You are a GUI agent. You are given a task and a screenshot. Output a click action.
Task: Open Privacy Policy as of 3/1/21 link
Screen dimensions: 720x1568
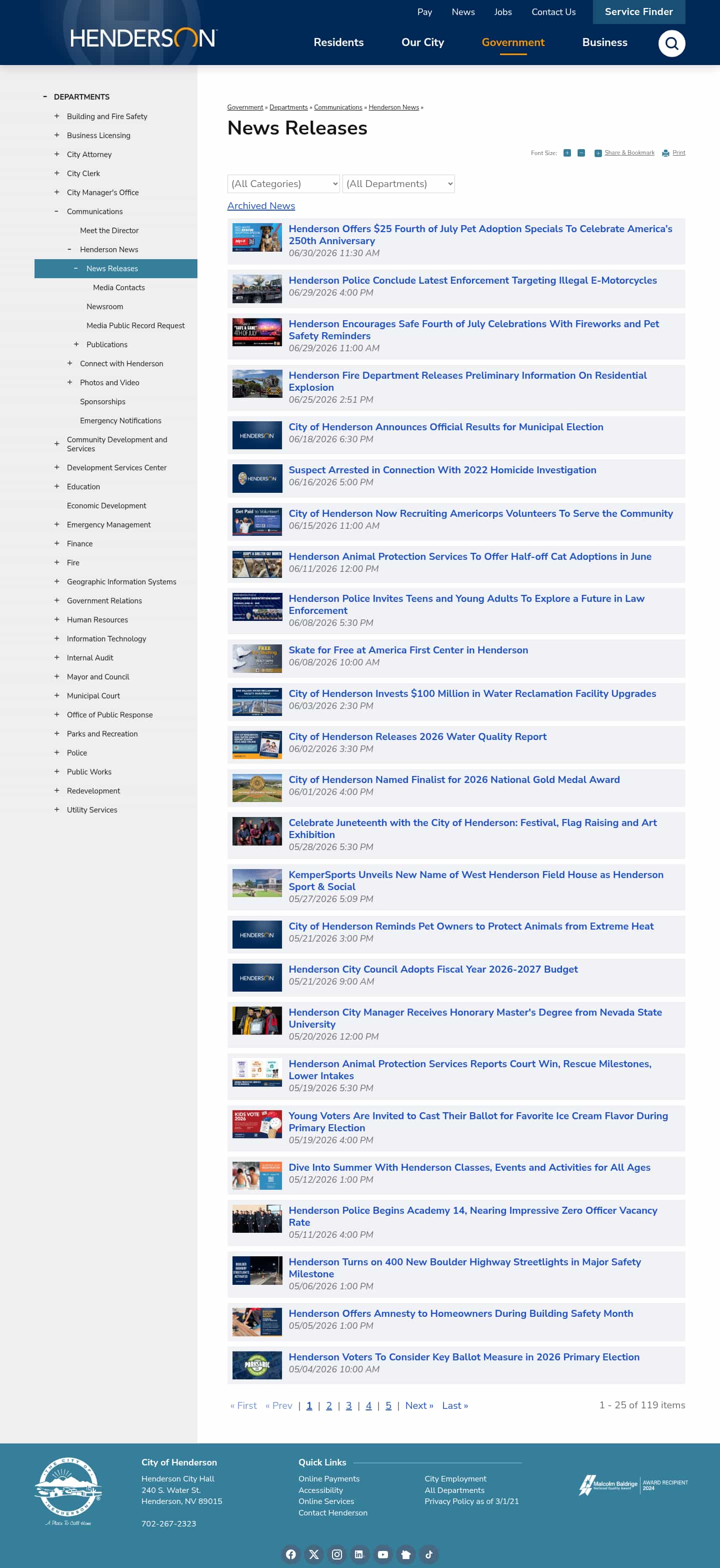pos(472,1501)
